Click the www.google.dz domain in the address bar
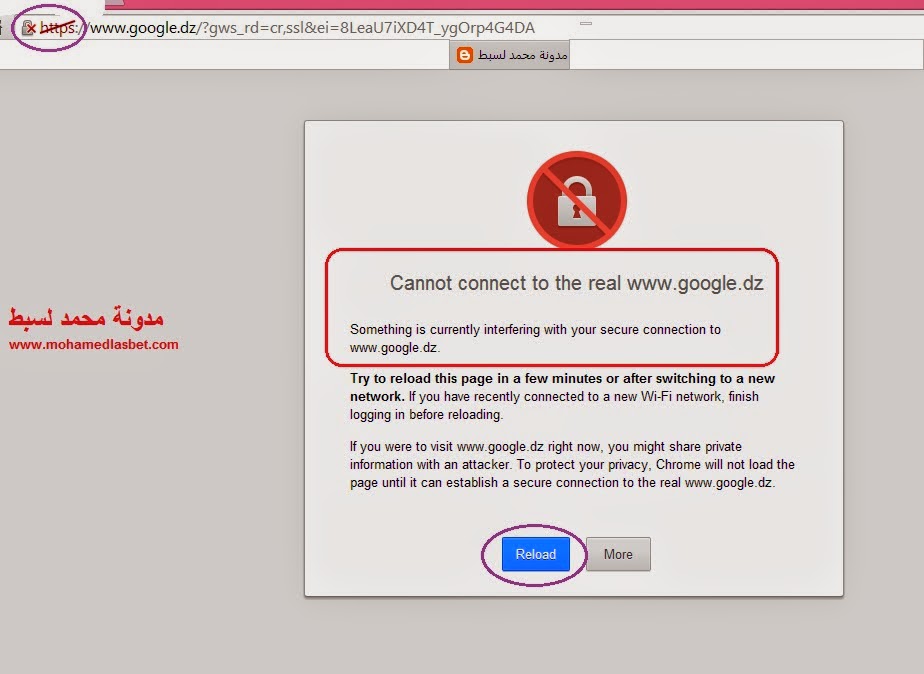 143,28
